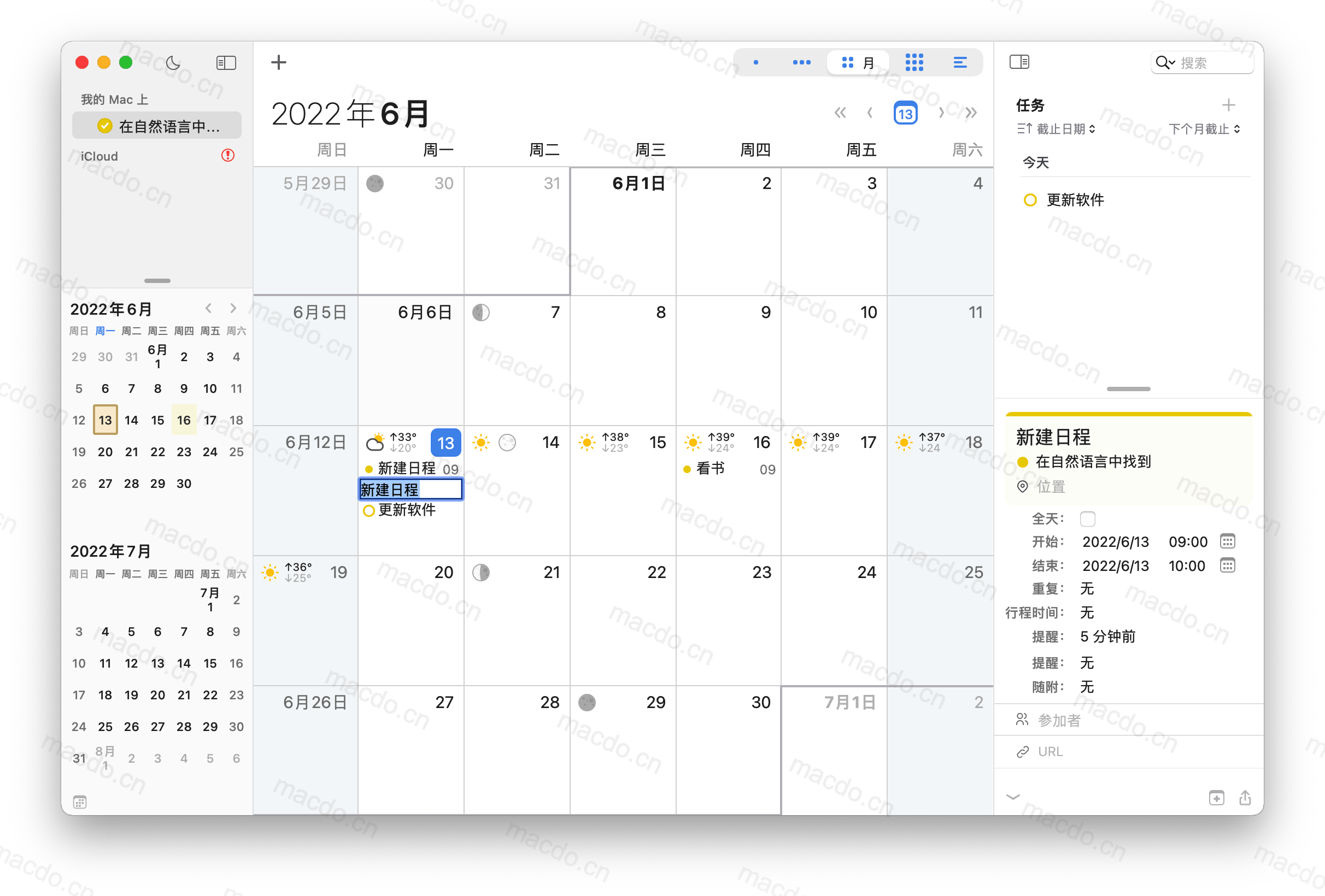
Task: Share the event with share icon
Action: [x=1245, y=798]
